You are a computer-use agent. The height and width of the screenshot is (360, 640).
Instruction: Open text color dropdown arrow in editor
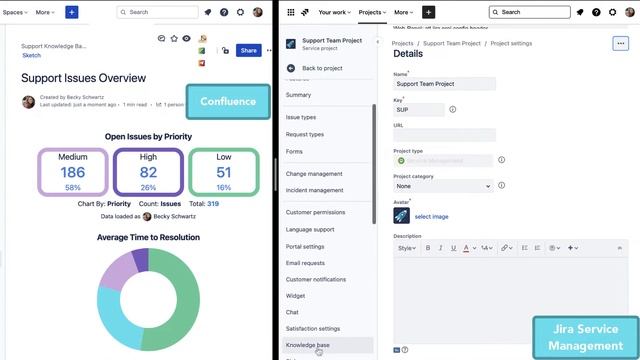coord(474,248)
